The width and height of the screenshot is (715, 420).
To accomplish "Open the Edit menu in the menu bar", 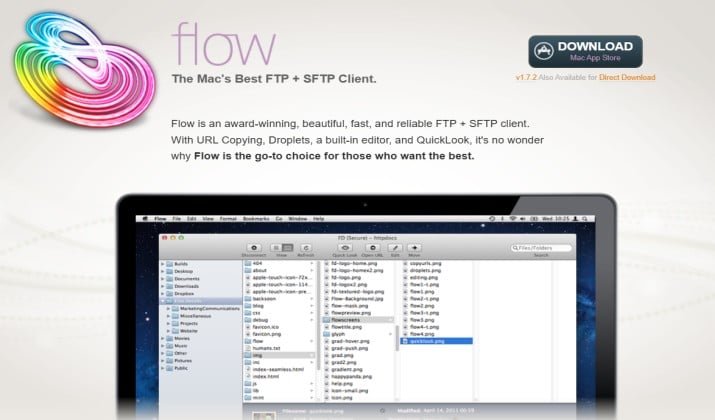I will point(192,219).
